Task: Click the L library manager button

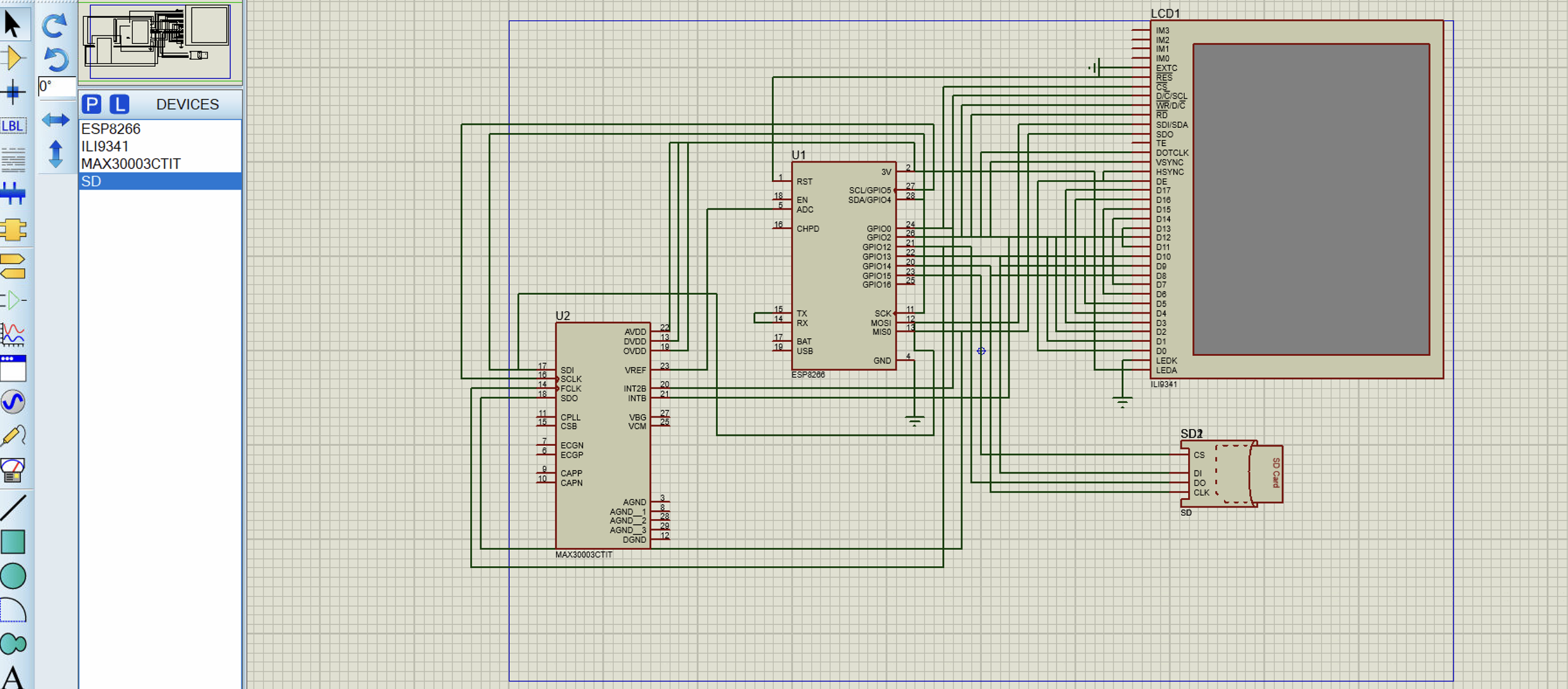Action: click(x=119, y=104)
